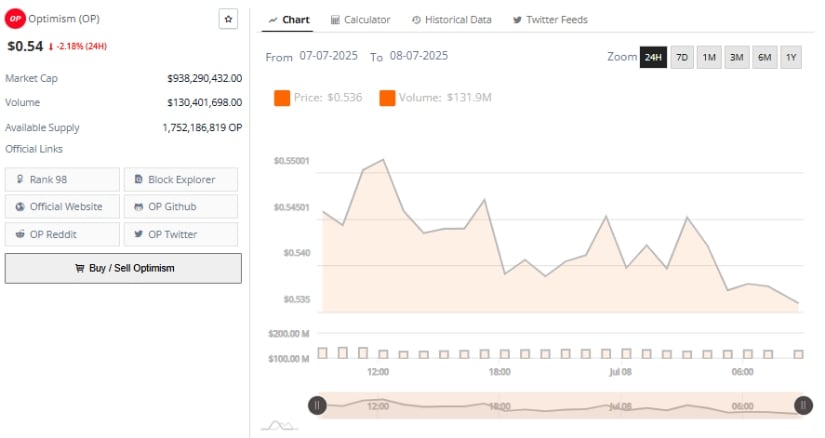
Task: Click the OP Github icon
Action: click(x=138, y=206)
